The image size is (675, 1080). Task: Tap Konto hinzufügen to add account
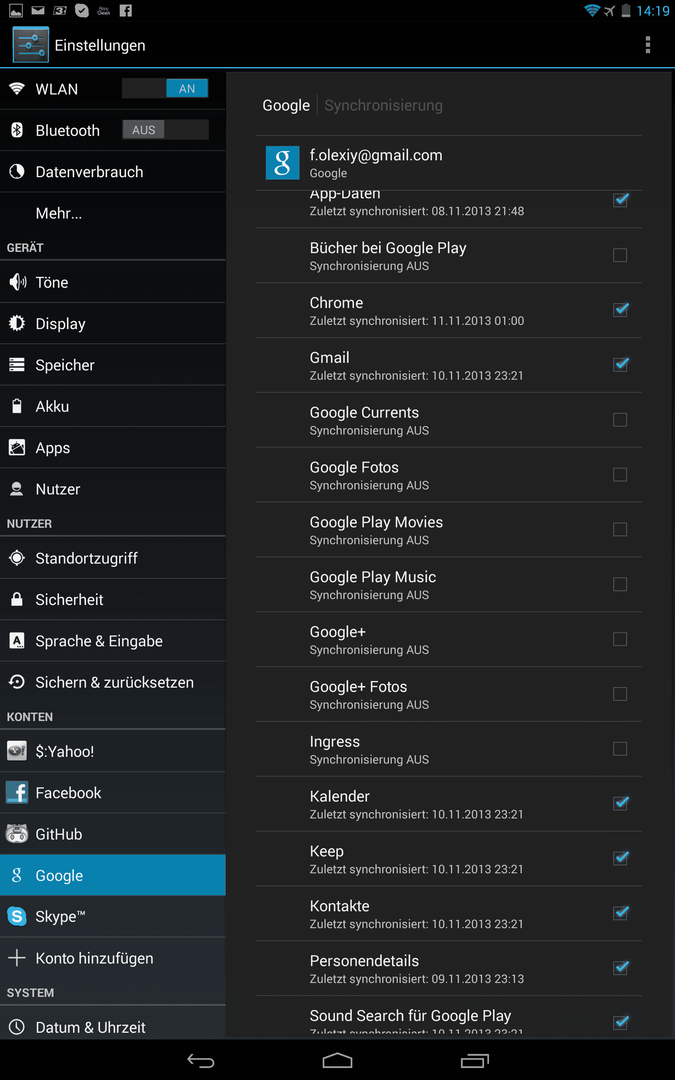(x=94, y=958)
